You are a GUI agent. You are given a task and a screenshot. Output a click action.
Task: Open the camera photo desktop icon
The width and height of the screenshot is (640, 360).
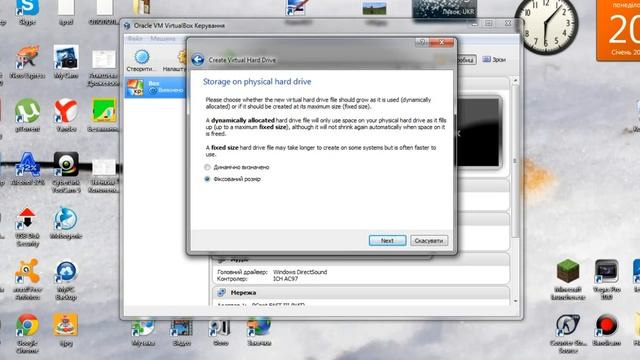click(x=66, y=62)
